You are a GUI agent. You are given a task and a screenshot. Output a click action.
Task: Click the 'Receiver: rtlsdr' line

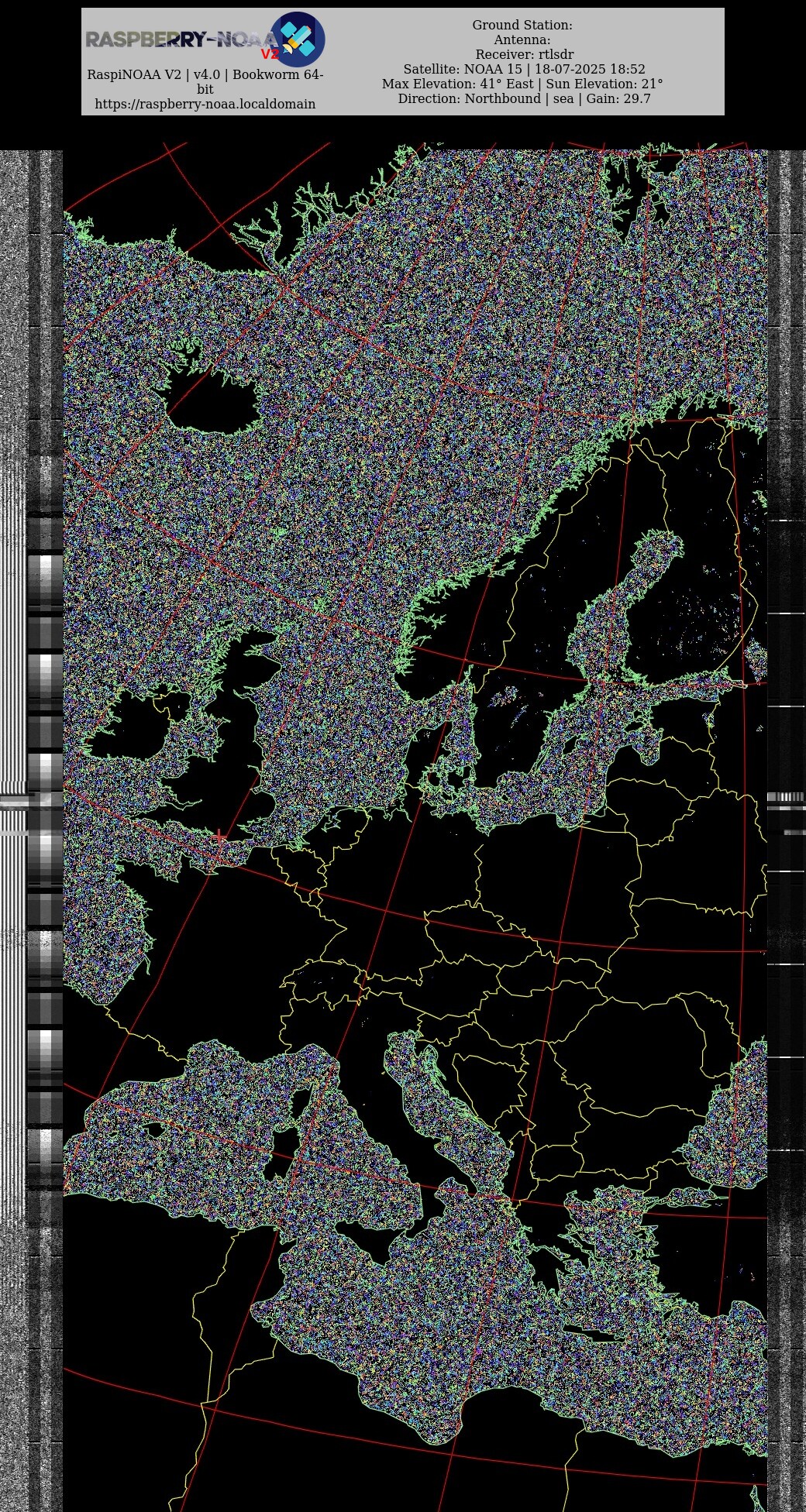[525, 54]
